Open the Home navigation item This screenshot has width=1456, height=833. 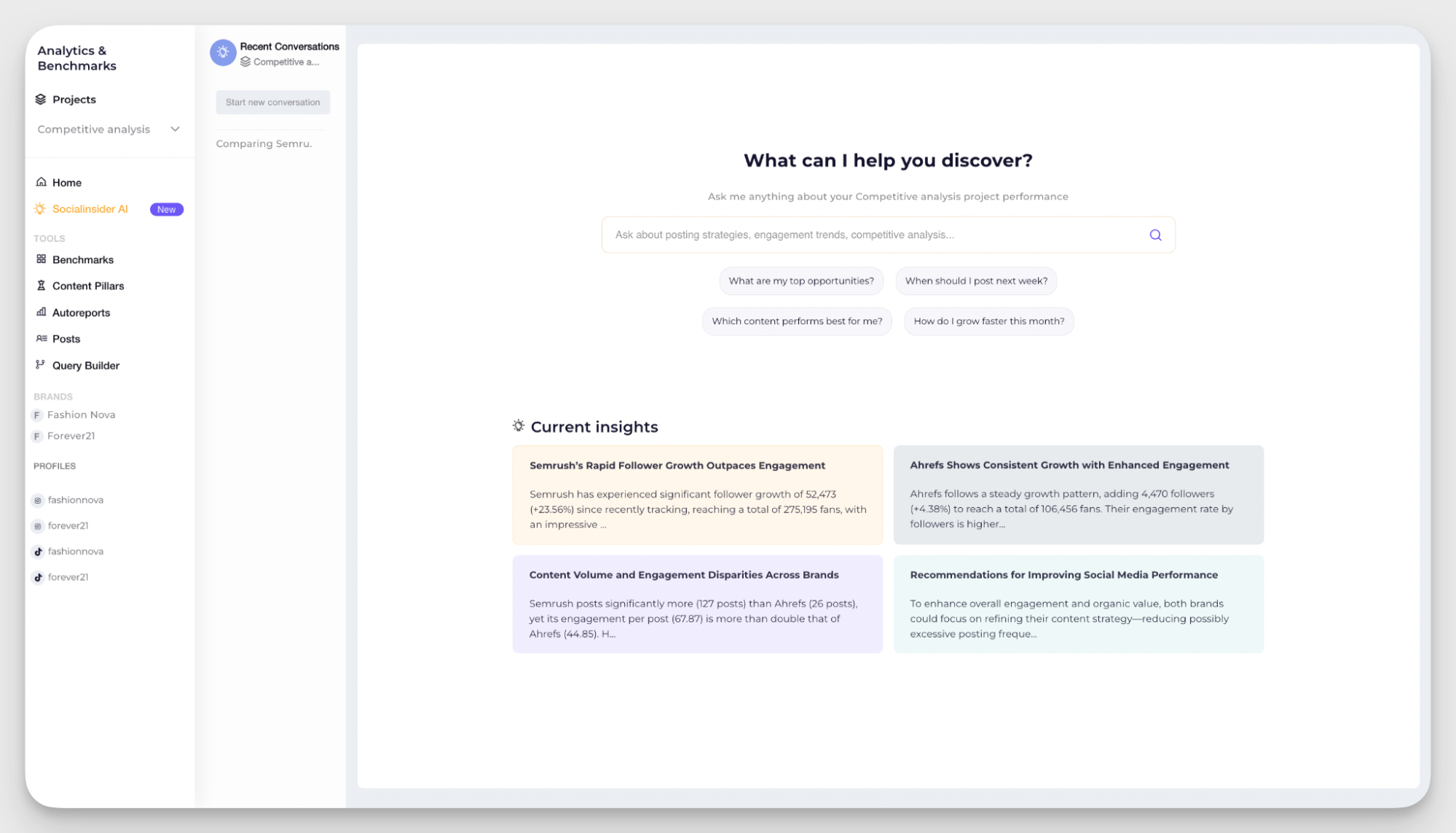66,182
